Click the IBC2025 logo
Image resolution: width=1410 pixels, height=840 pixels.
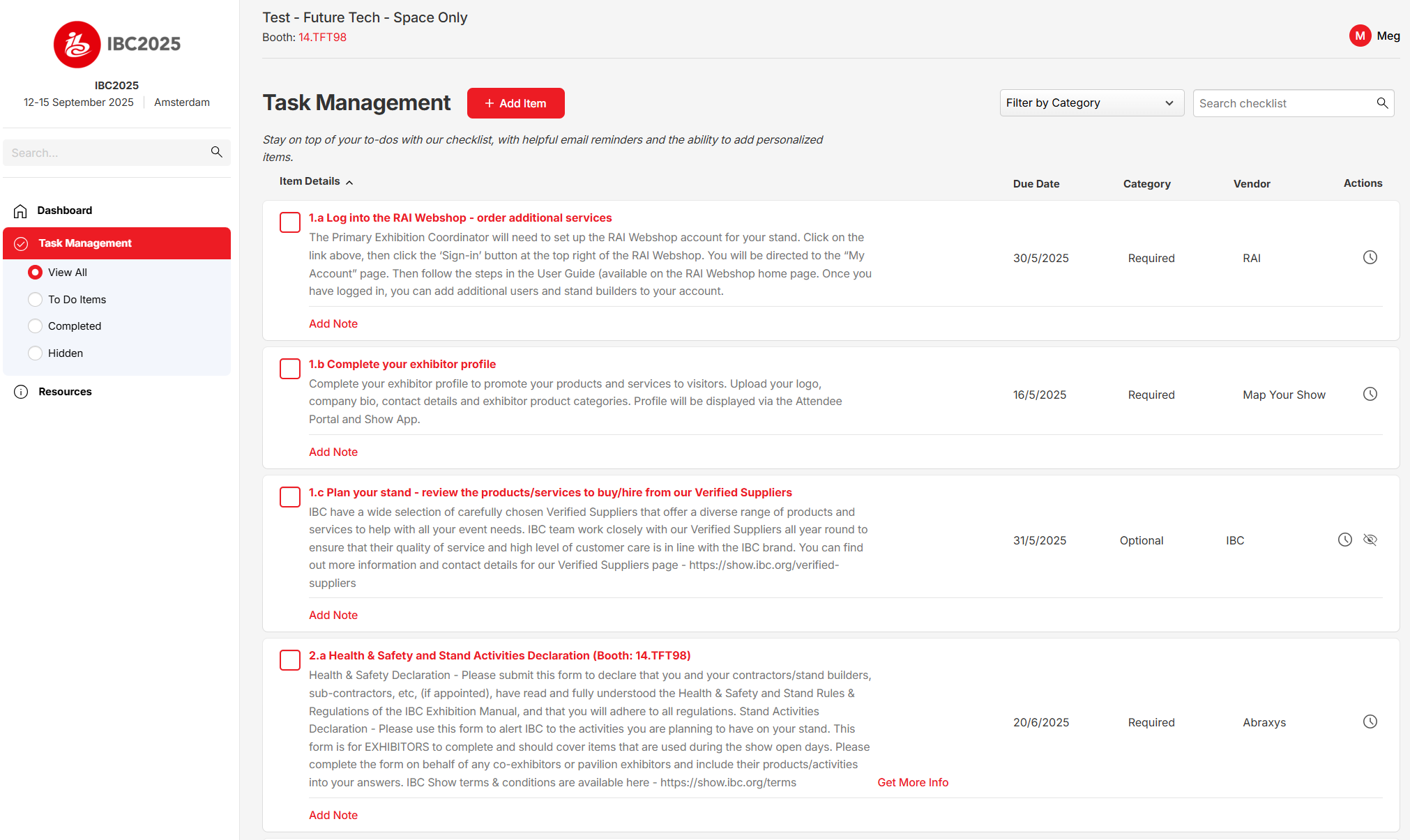click(117, 45)
